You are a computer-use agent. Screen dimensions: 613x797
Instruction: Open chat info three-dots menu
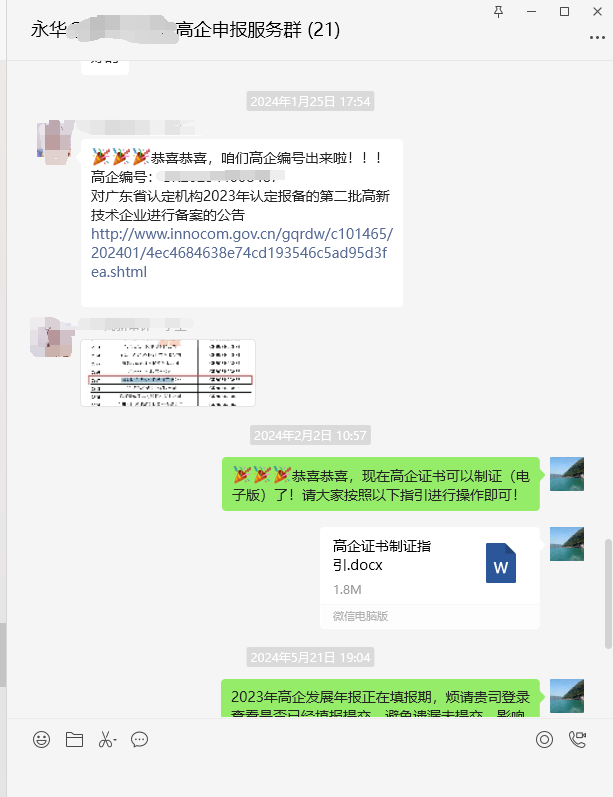tap(597, 38)
